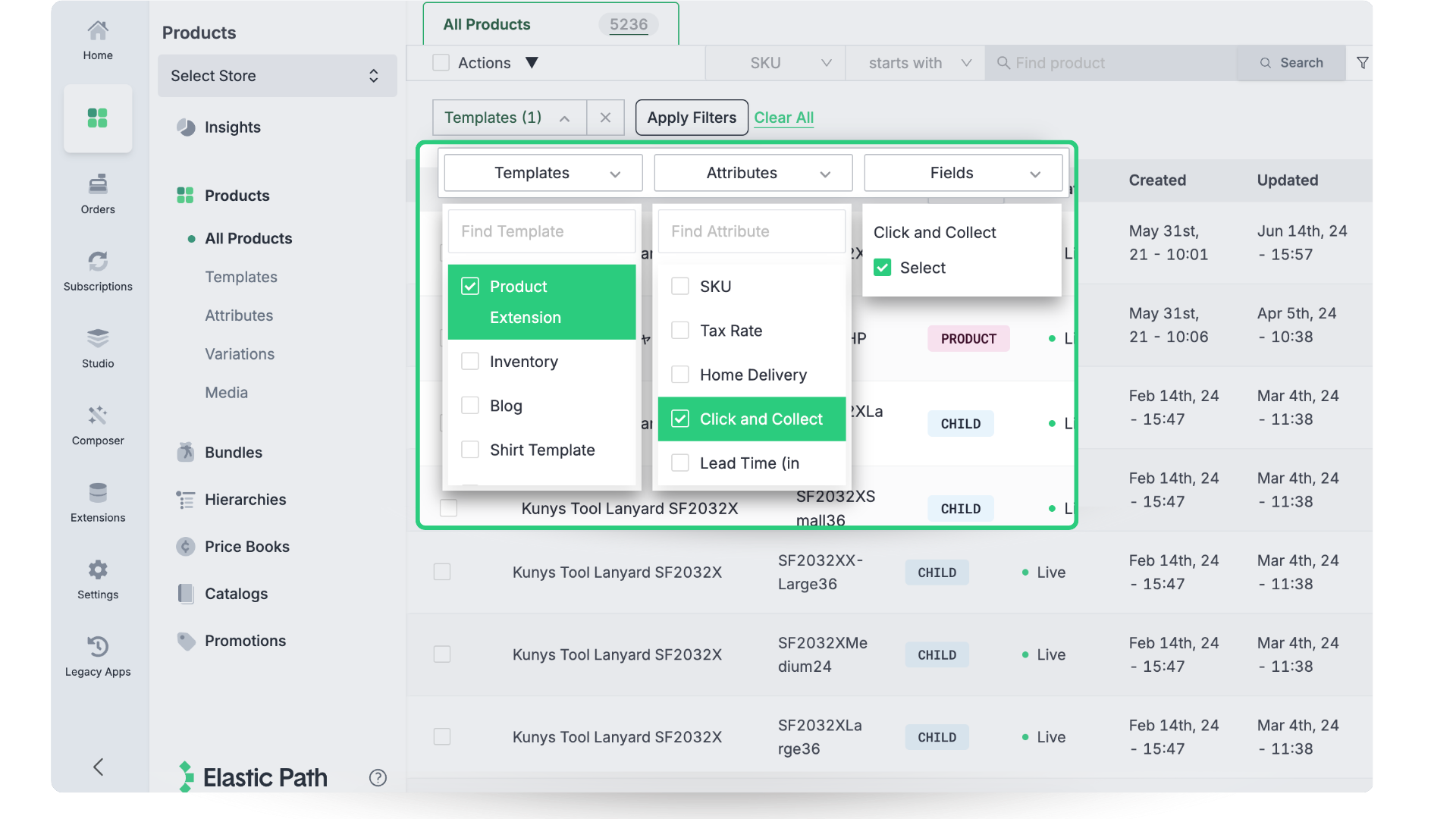Open the starts with operator dropdown
The width and height of the screenshot is (1456, 819).
click(x=915, y=63)
